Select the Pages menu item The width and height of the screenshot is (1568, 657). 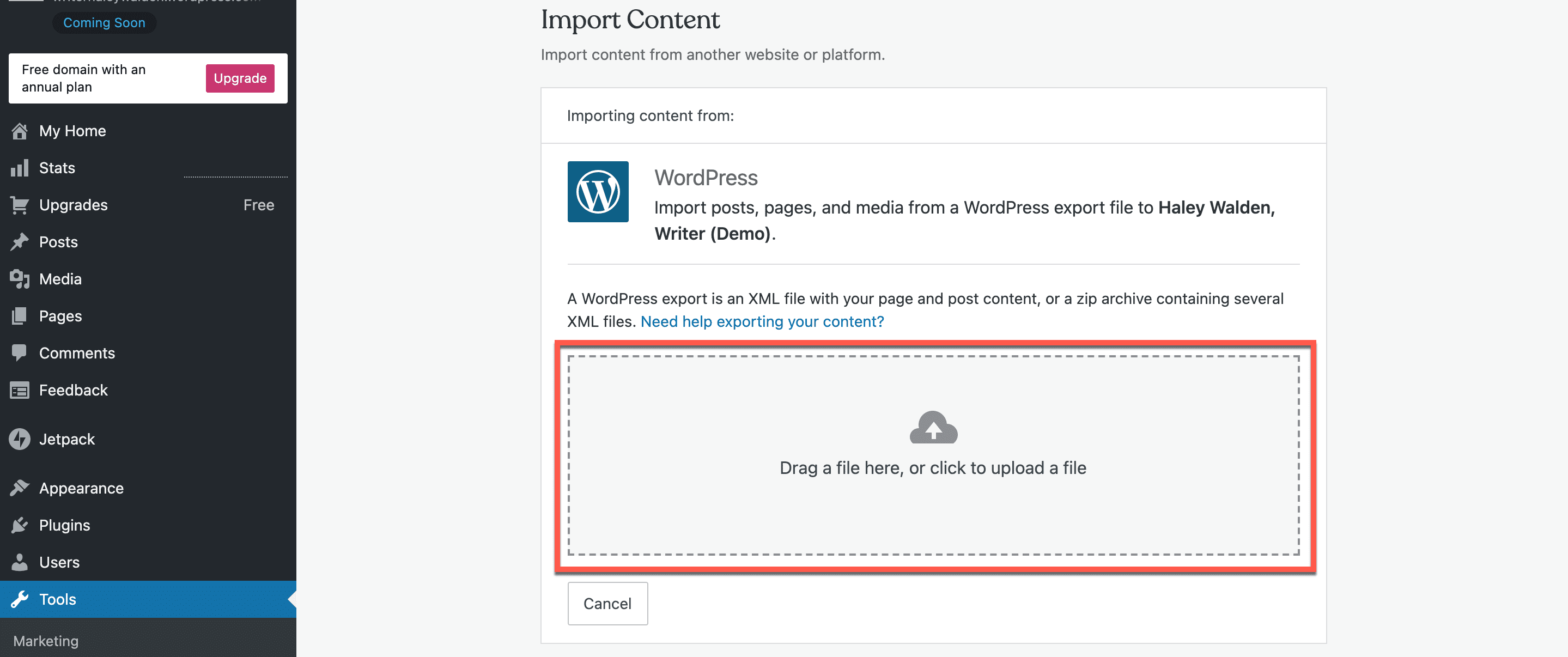(60, 315)
